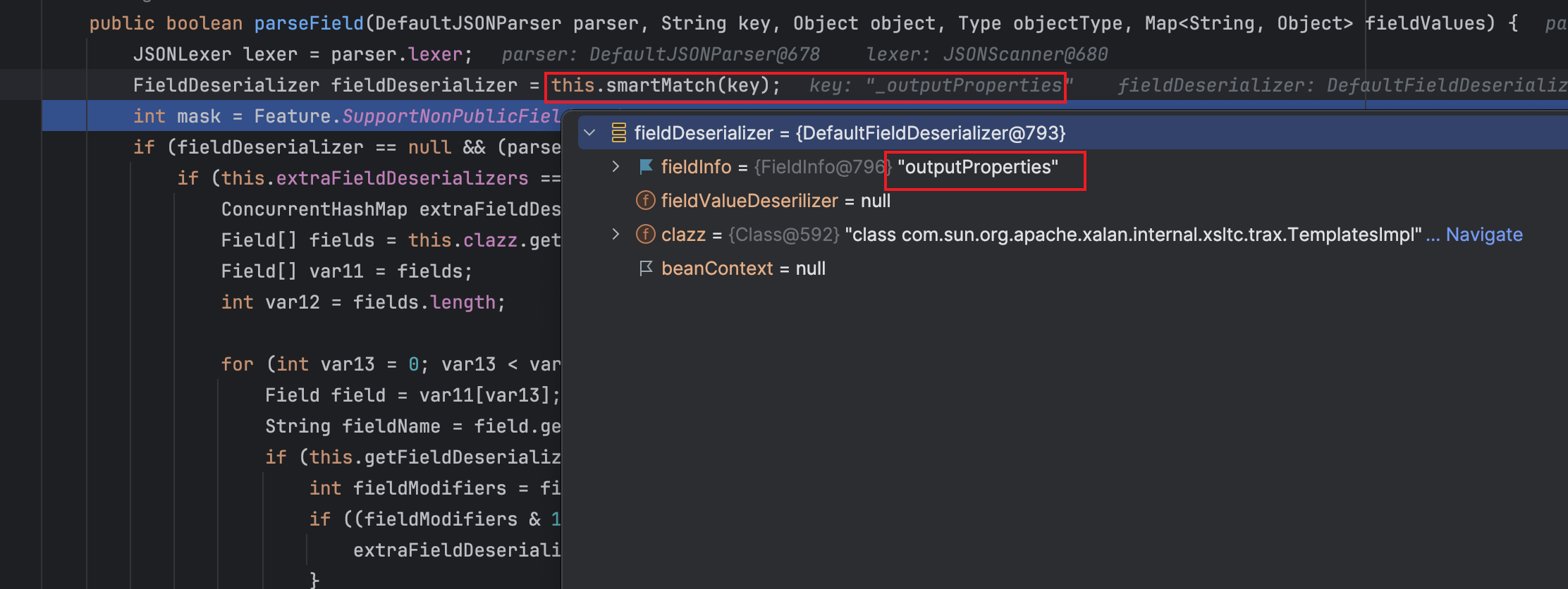The height and width of the screenshot is (589, 1568).
Task: Select the TemplatesImpl class value text
Action: [x=1133, y=235]
